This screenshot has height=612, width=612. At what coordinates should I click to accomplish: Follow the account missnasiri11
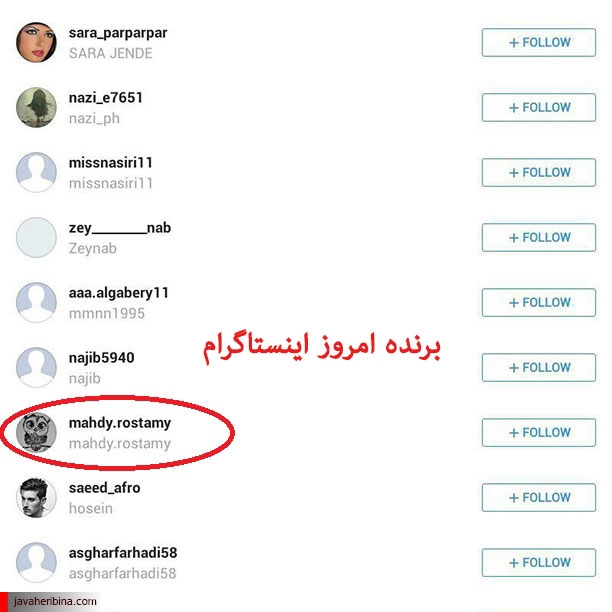tap(539, 172)
